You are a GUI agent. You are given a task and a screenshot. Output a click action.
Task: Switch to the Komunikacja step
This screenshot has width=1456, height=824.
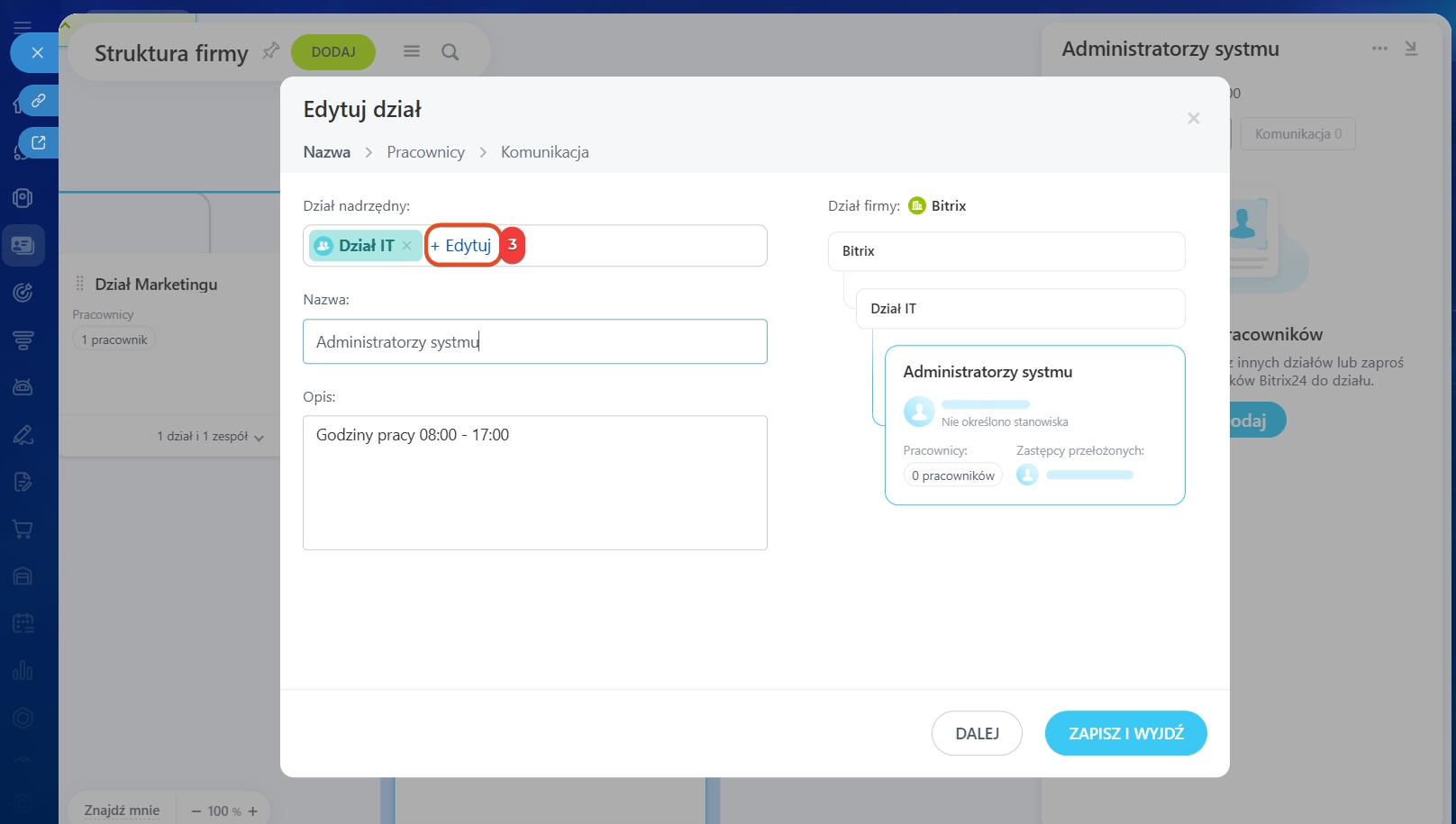[x=544, y=152]
